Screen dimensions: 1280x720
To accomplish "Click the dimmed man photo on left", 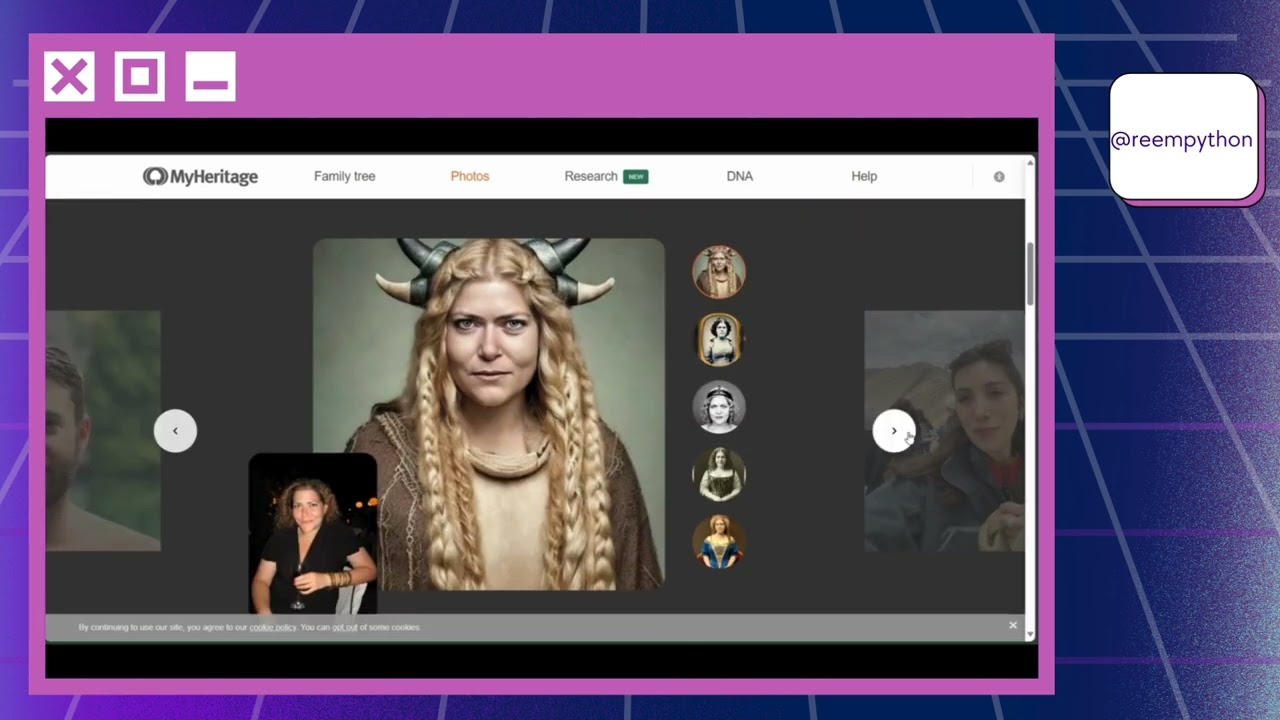I will tap(103, 431).
